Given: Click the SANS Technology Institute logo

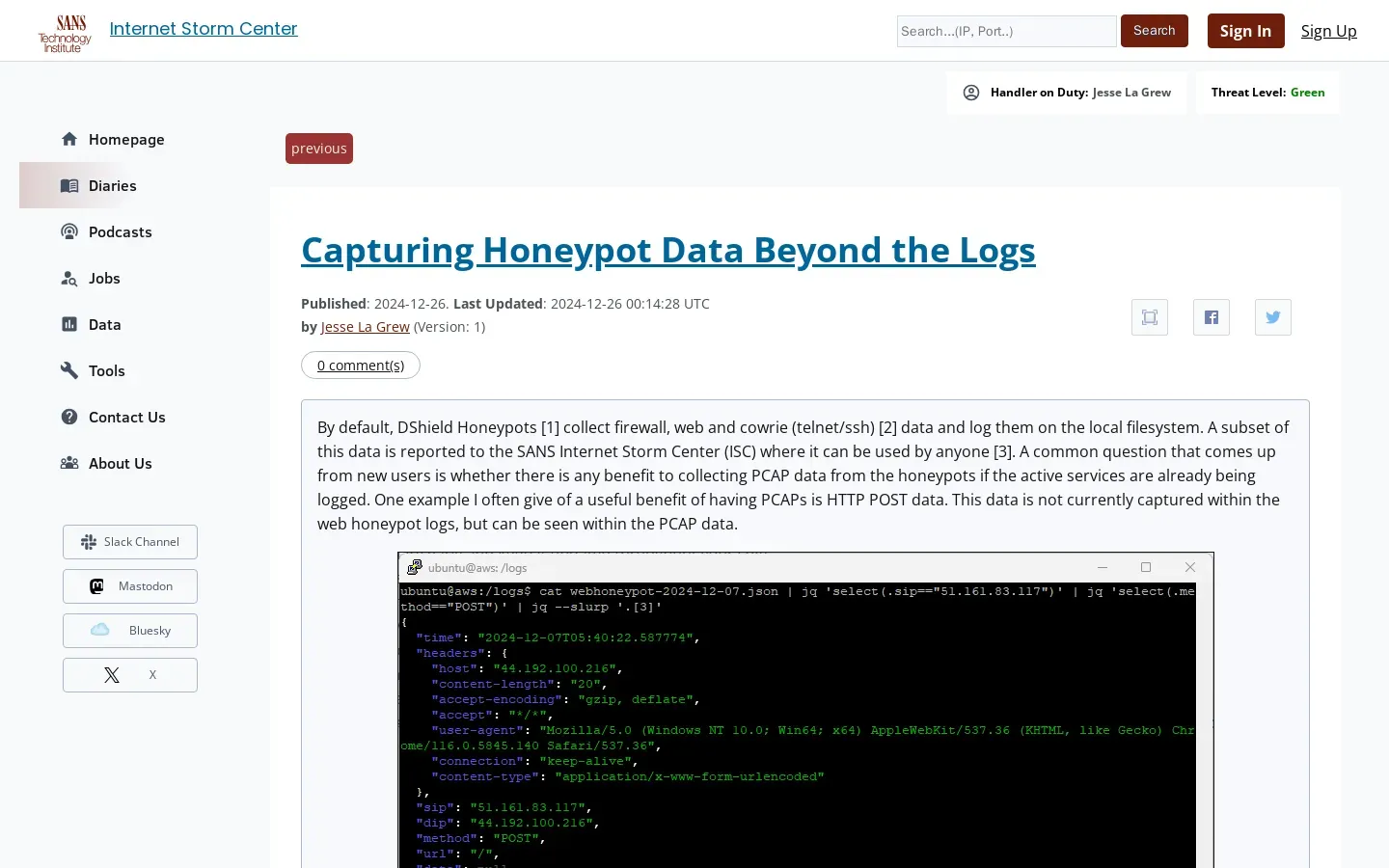Looking at the screenshot, I should click(65, 34).
